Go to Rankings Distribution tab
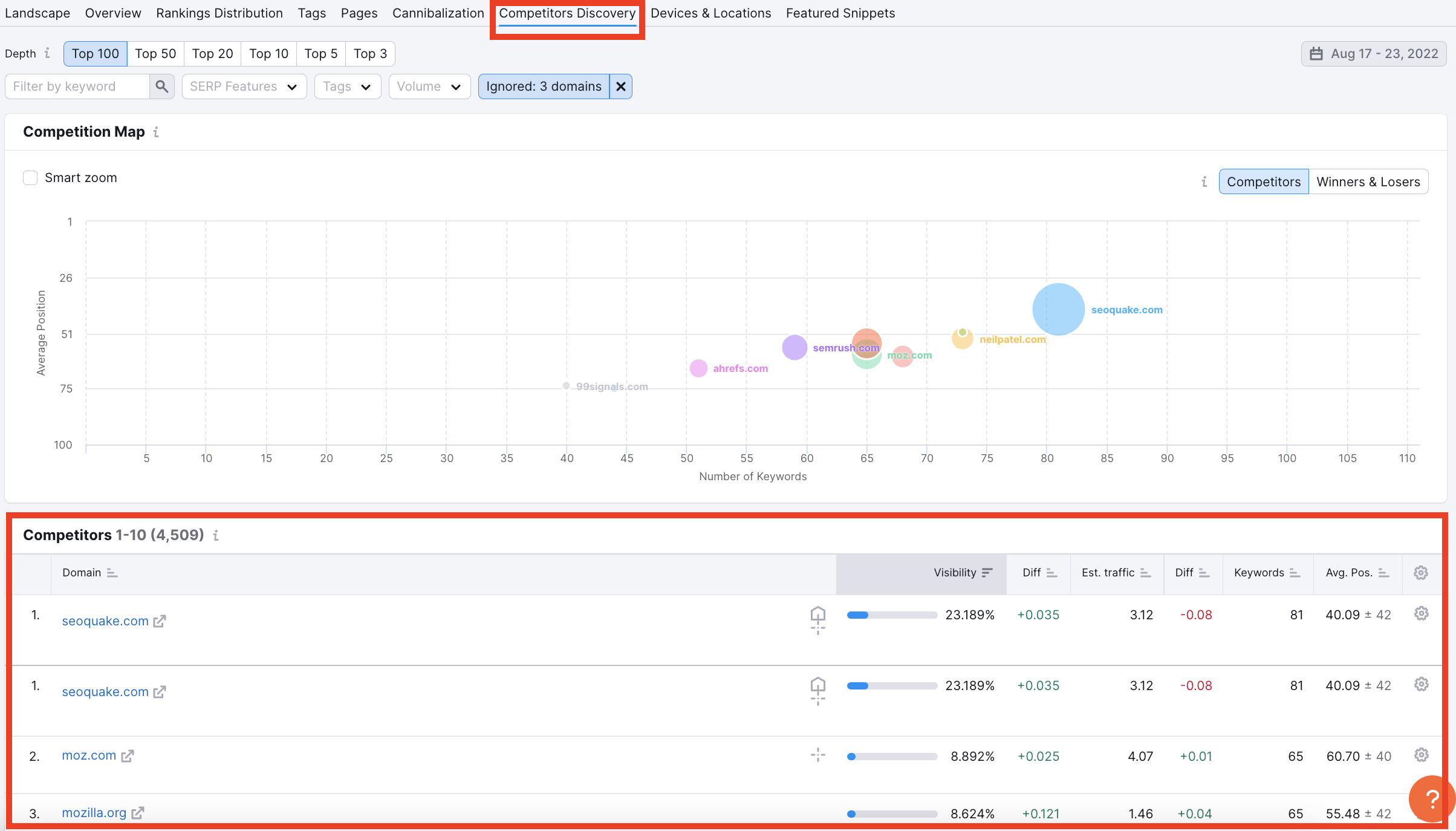This screenshot has height=831, width=1456. (x=219, y=13)
